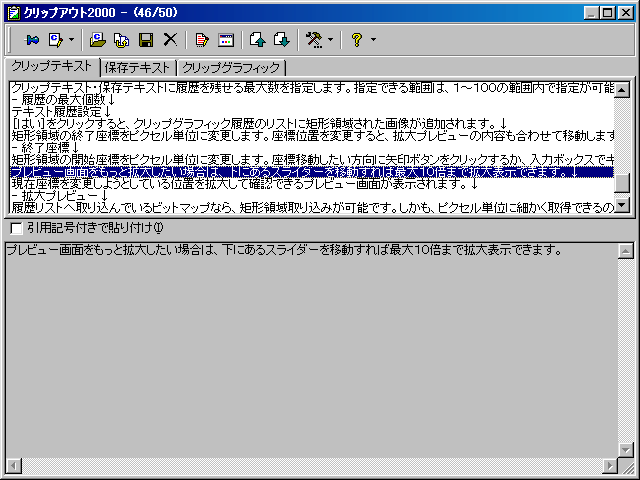
Task: Click the history list scroll down arrow
Action: (622, 205)
